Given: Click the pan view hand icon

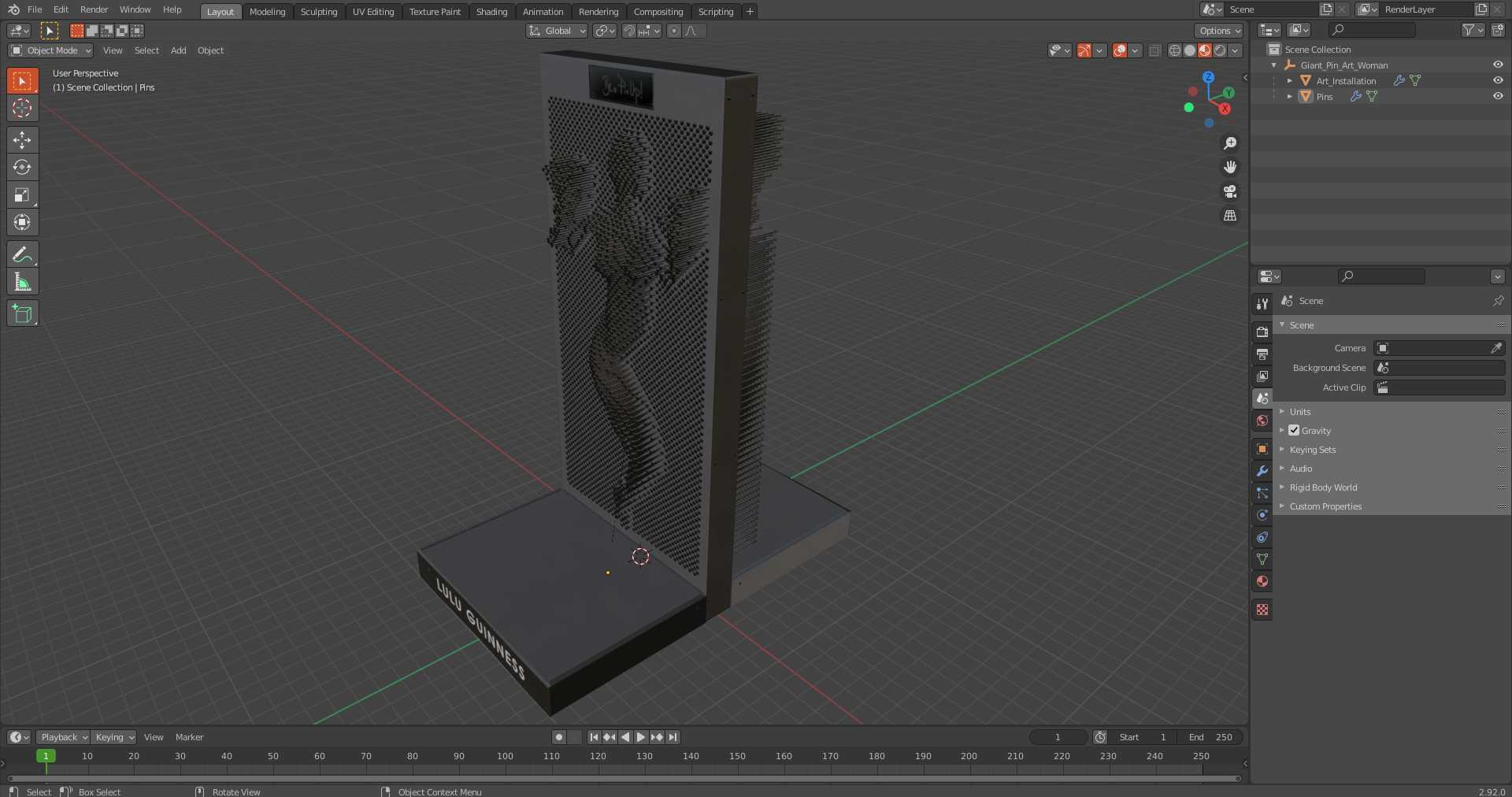Looking at the screenshot, I should [x=1229, y=167].
